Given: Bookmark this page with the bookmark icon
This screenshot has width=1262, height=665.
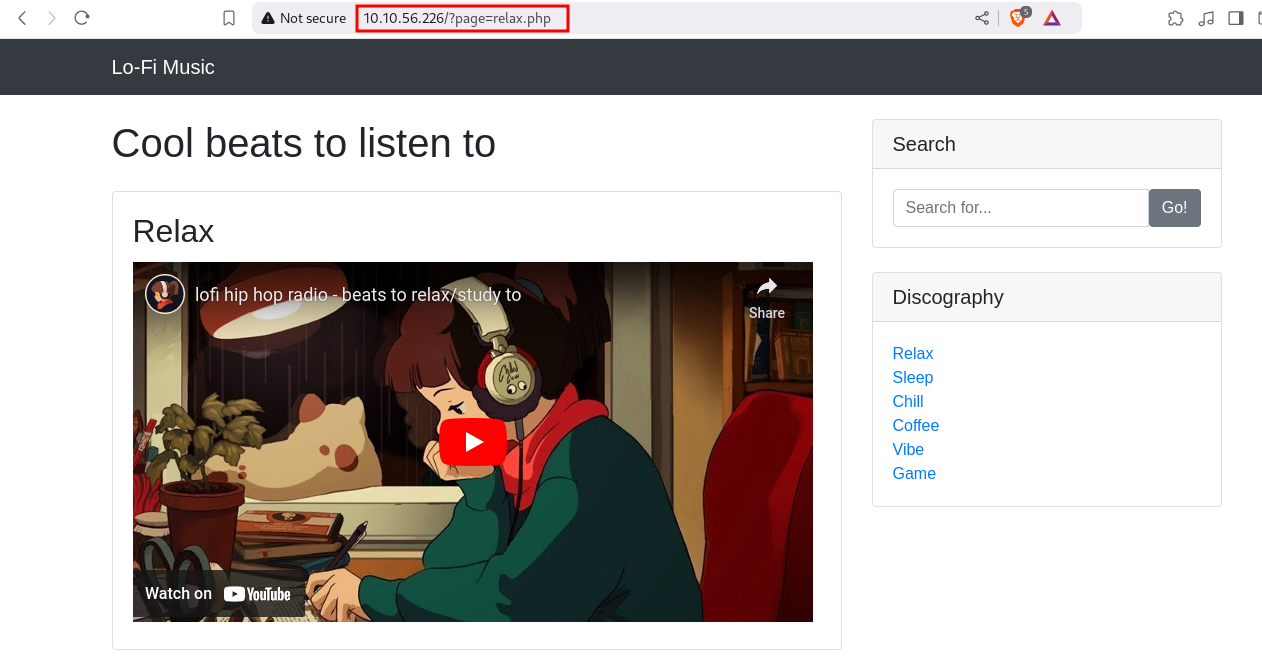Looking at the screenshot, I should pos(229,18).
